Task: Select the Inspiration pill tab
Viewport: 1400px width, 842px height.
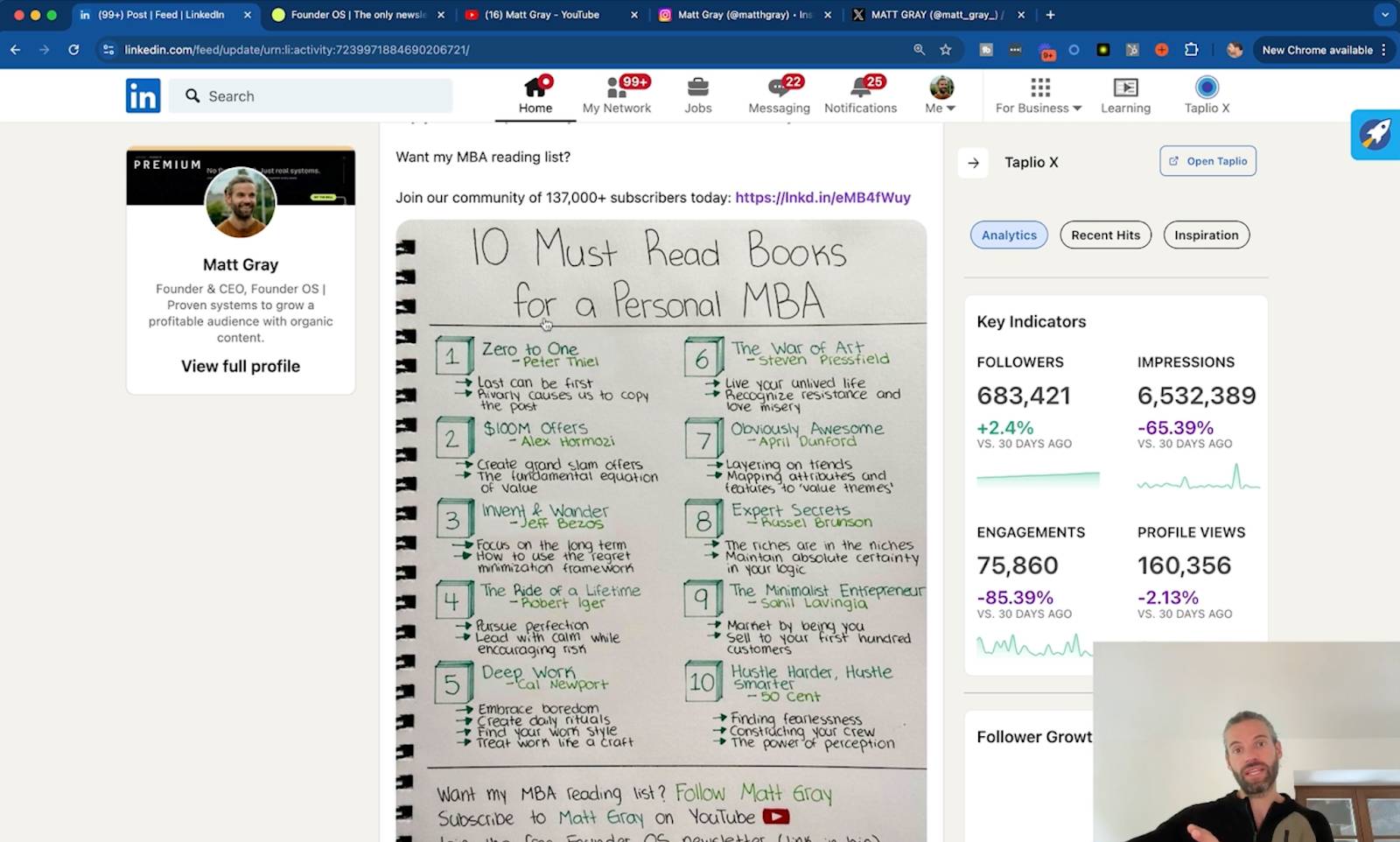Action: click(x=1206, y=235)
